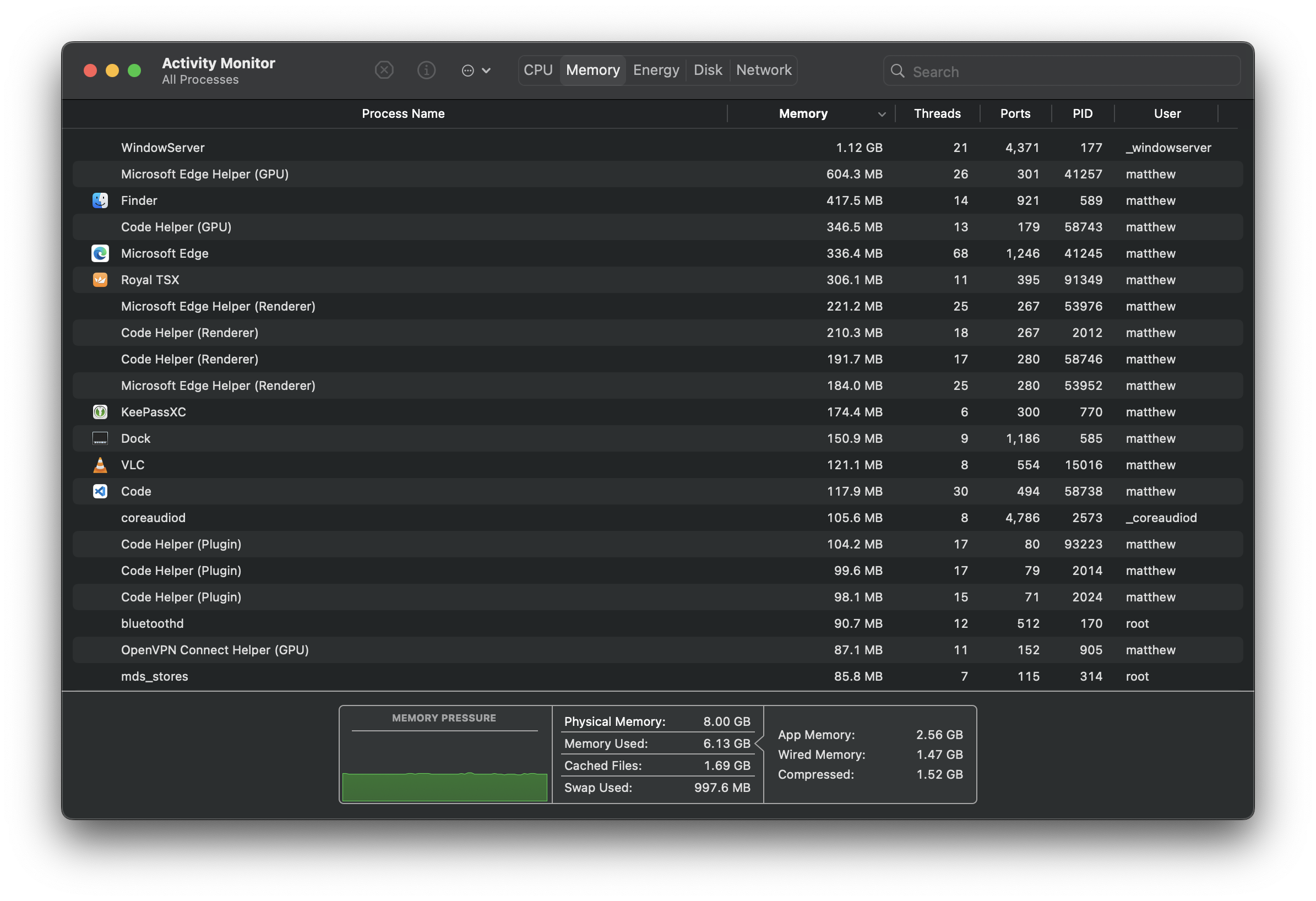Screen dimensions: 1316x901
Task: Click the Activity Monitor window title
Action: [x=219, y=63]
